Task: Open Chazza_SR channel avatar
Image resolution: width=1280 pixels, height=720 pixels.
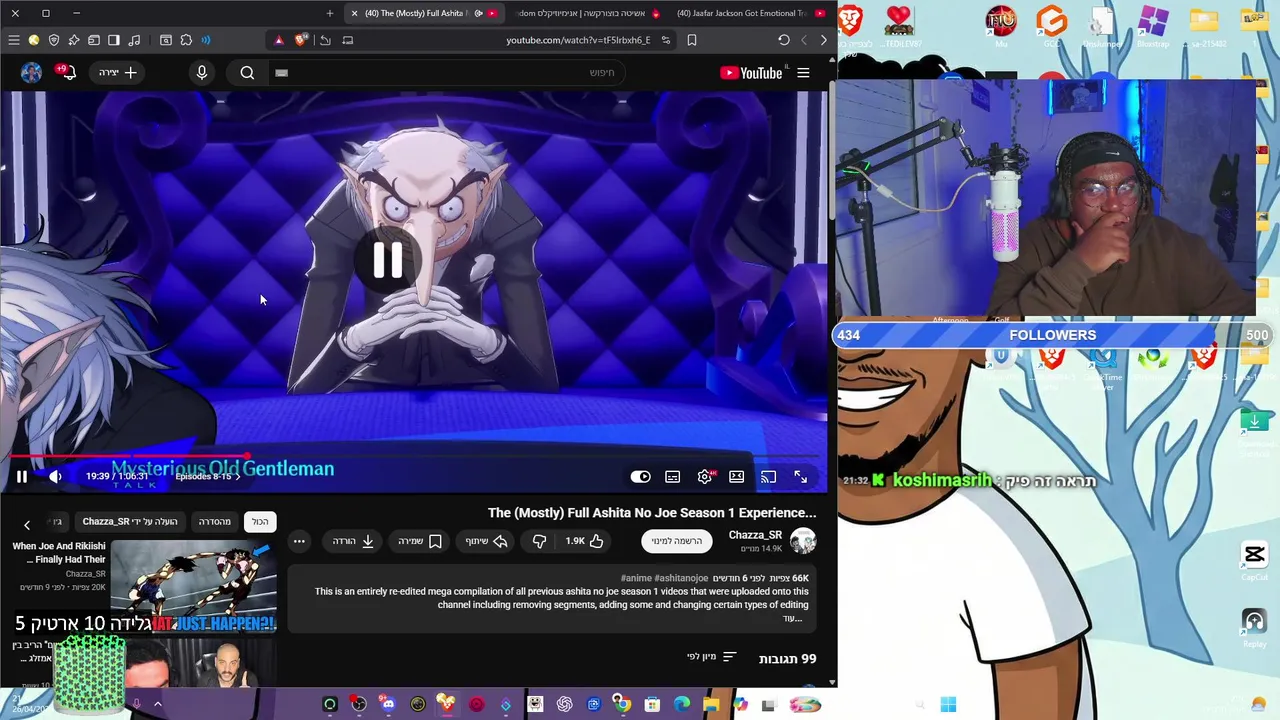Action: click(803, 541)
